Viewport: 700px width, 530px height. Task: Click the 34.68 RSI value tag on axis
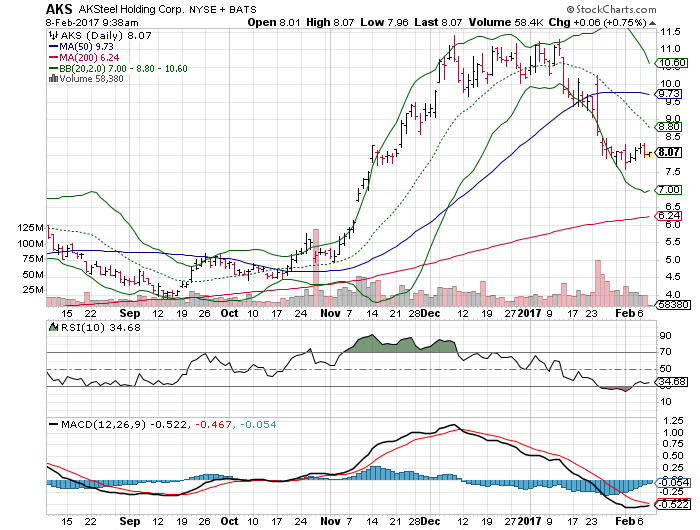pyautogui.click(x=671, y=382)
